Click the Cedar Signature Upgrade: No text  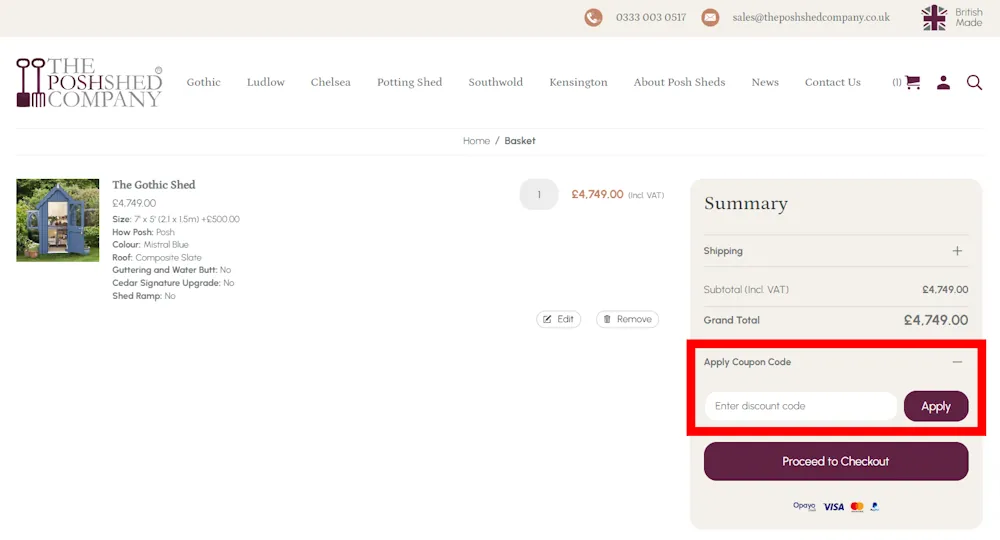(x=173, y=282)
